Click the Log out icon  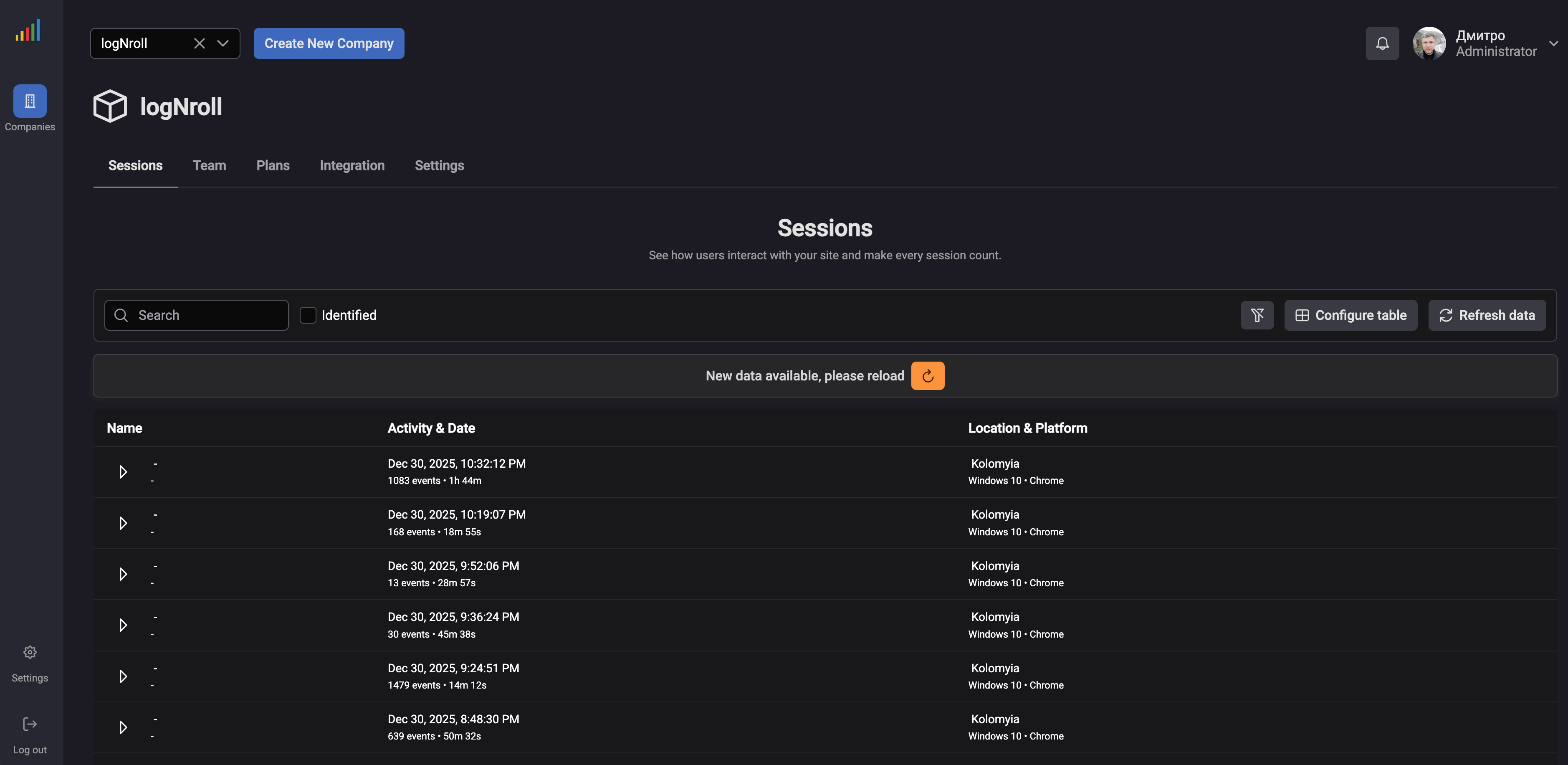tap(29, 724)
